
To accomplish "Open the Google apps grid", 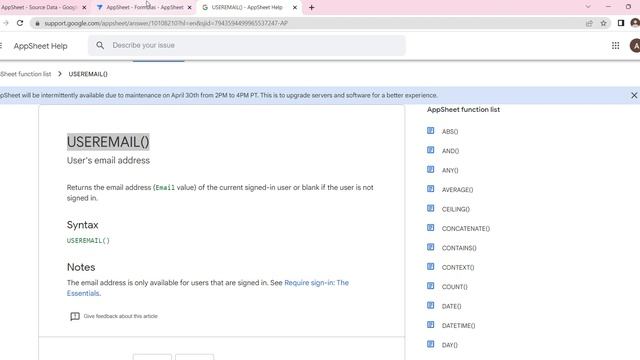I will (x=616, y=46).
